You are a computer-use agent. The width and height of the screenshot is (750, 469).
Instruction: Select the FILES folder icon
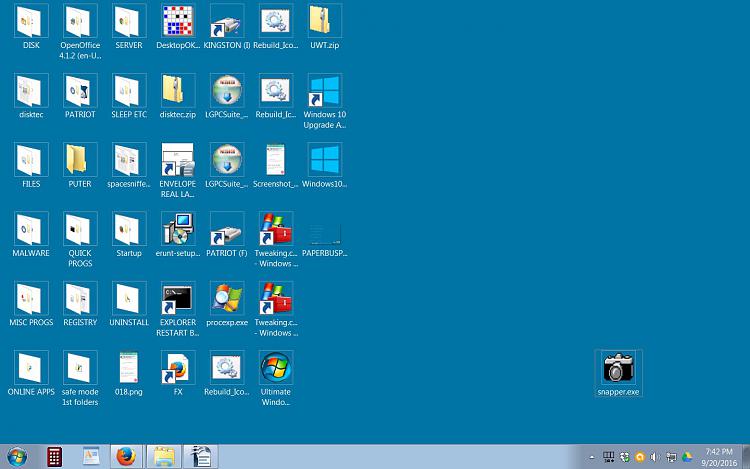31,160
